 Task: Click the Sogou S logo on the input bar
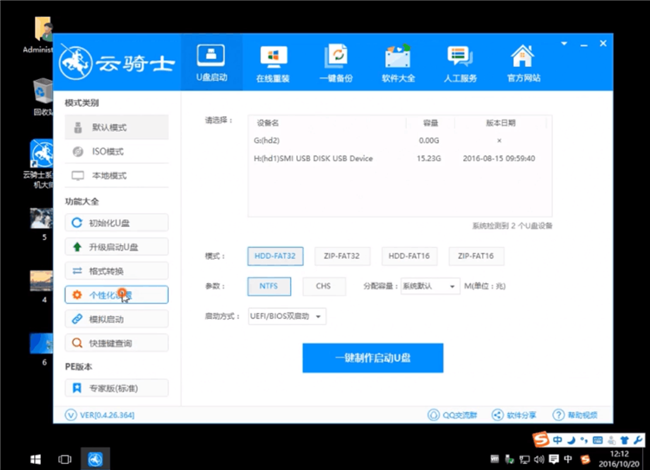point(541,439)
